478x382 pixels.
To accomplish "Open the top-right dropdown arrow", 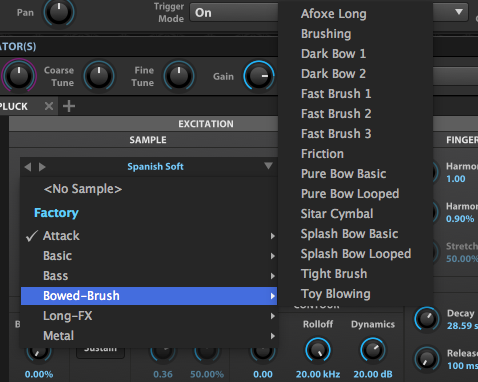I will [459, 12].
